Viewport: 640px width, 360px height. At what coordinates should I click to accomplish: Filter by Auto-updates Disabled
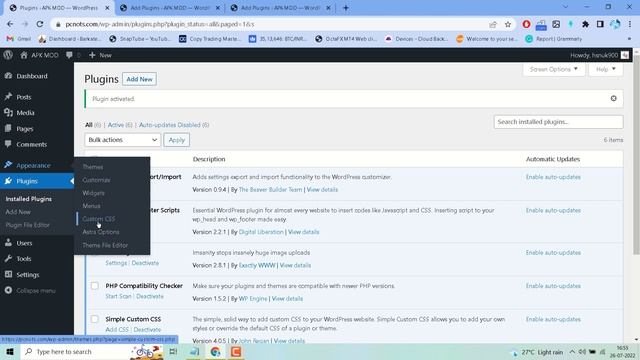170,125
